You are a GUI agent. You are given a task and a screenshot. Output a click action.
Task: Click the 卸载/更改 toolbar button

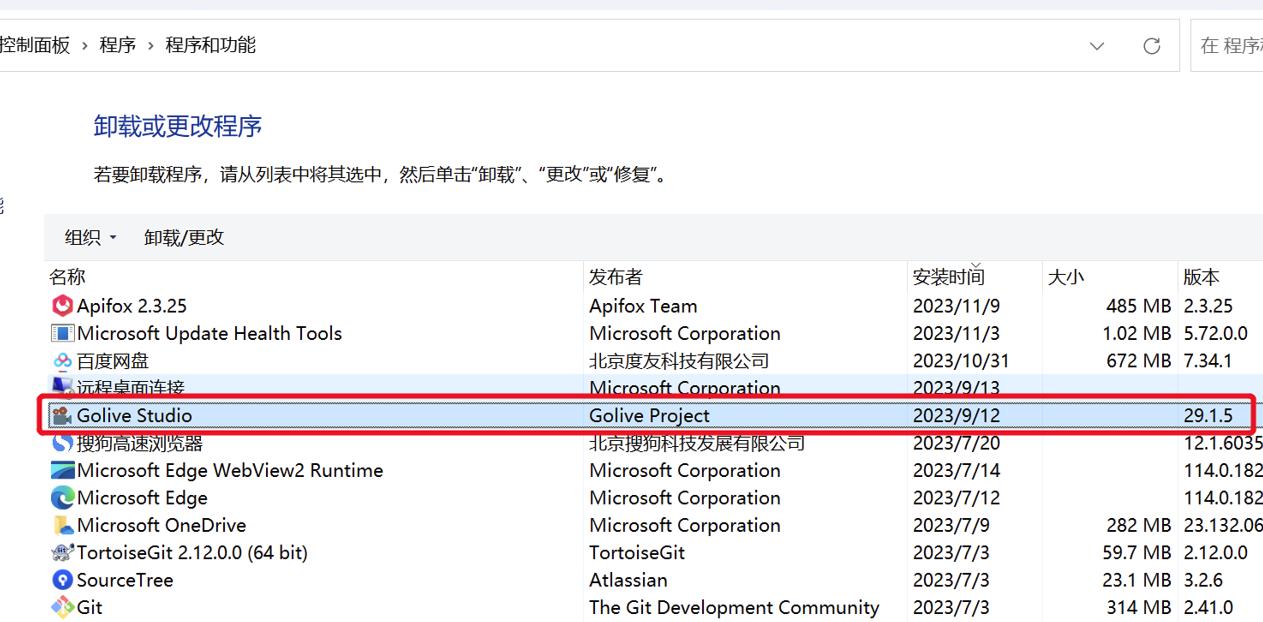(x=184, y=238)
